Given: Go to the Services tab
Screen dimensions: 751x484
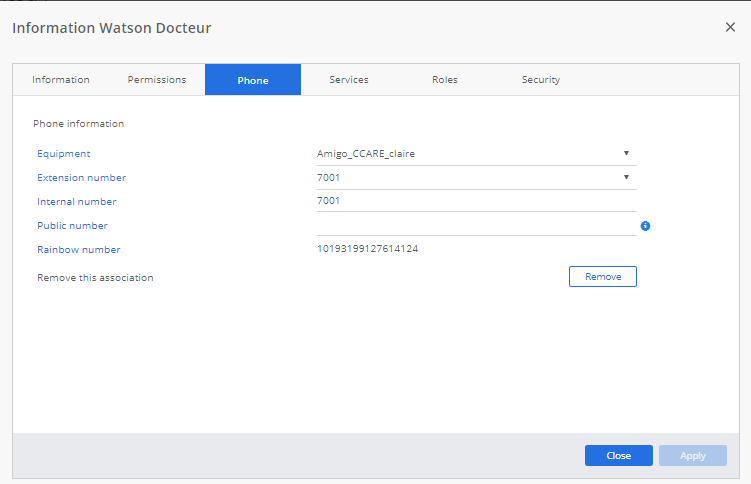Looking at the screenshot, I should click(349, 80).
